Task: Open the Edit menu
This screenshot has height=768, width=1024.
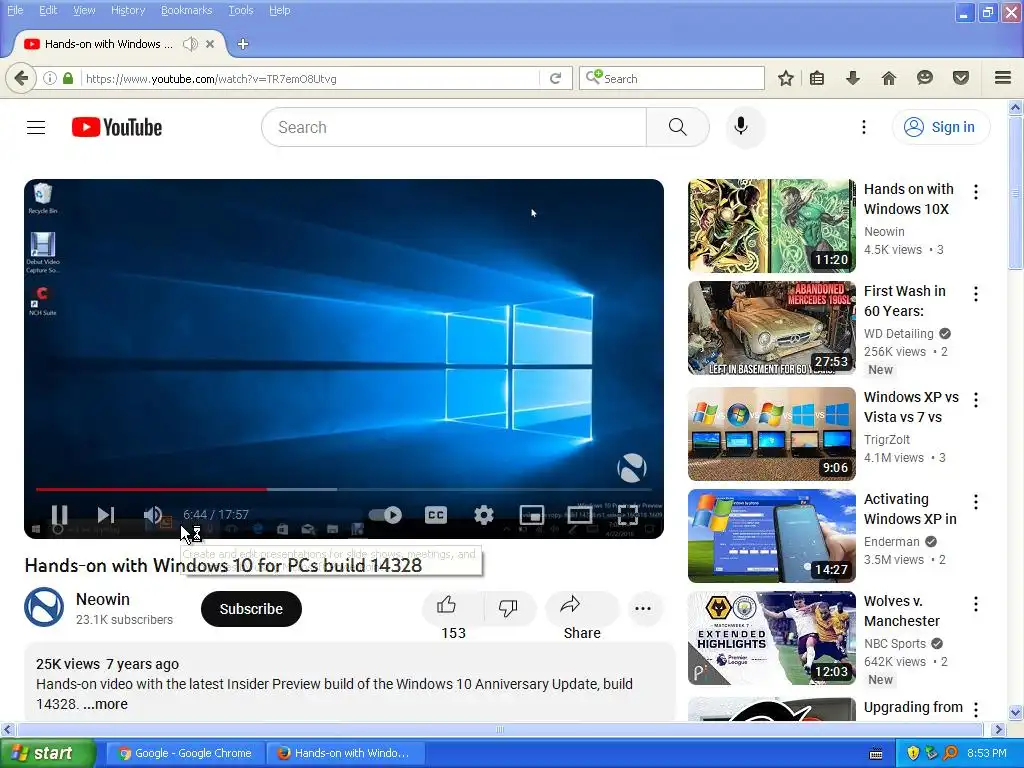Action: 48,10
